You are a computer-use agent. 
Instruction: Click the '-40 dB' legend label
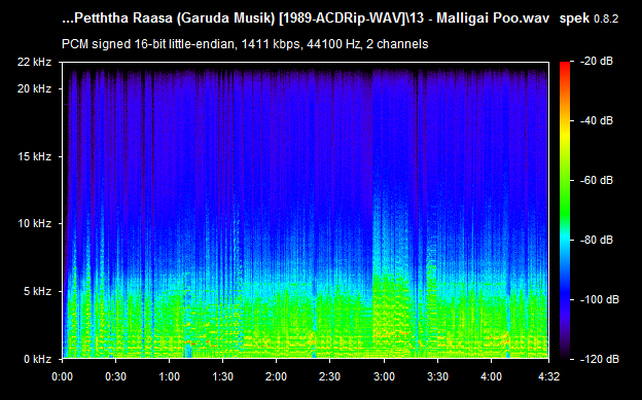(597, 121)
